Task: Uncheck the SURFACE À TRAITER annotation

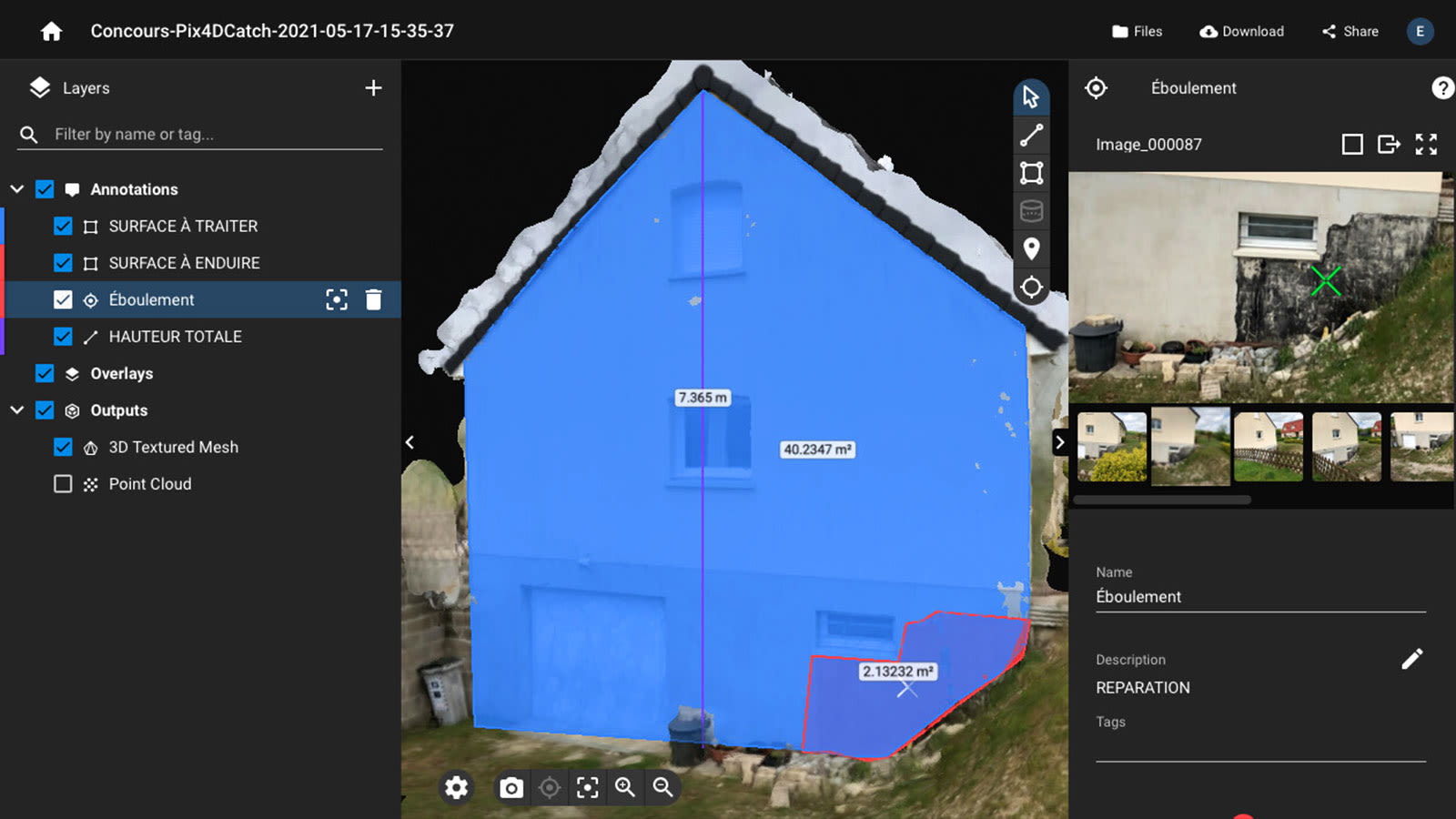Action: [63, 226]
